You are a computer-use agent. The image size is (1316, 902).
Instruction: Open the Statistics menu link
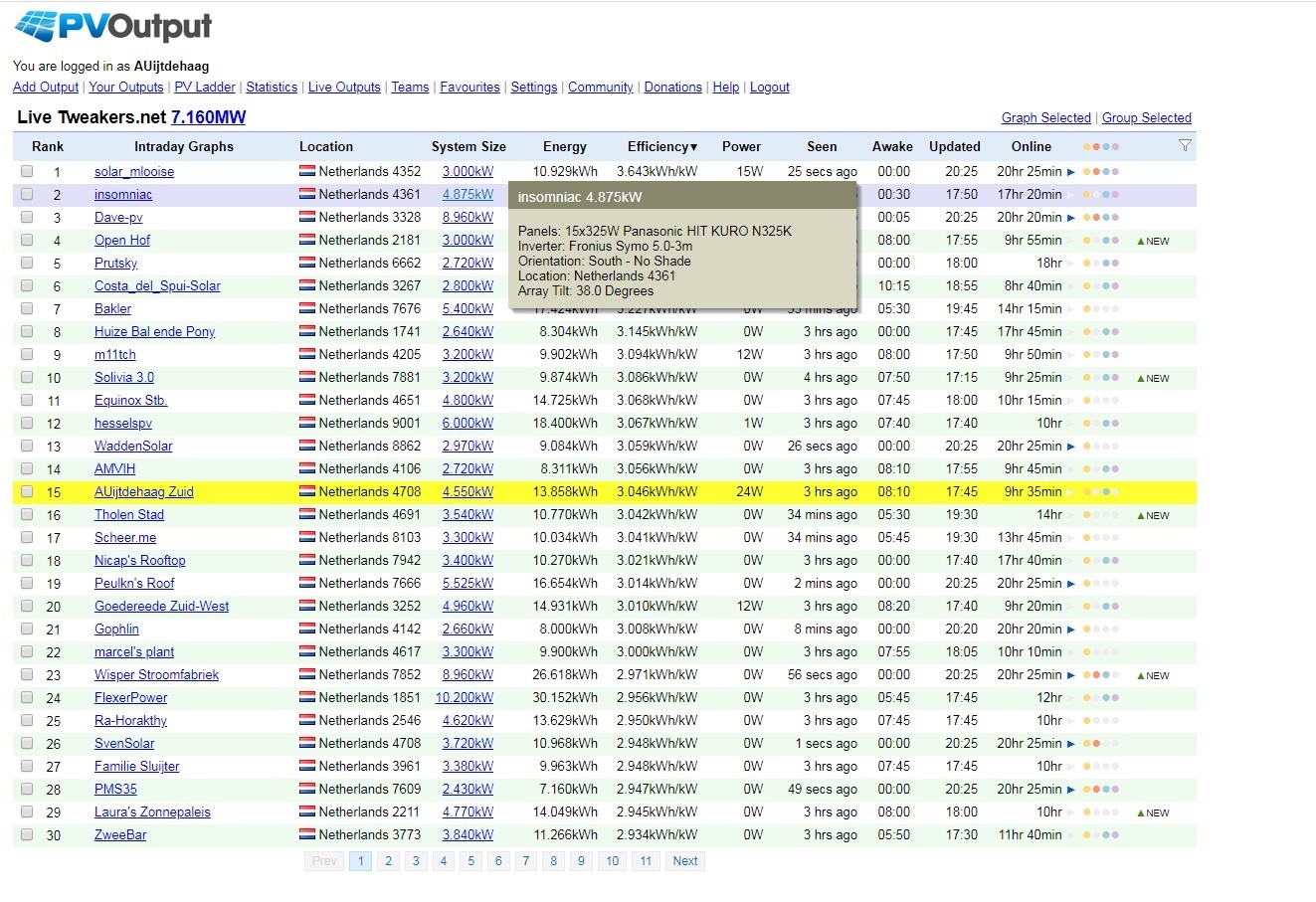(272, 88)
